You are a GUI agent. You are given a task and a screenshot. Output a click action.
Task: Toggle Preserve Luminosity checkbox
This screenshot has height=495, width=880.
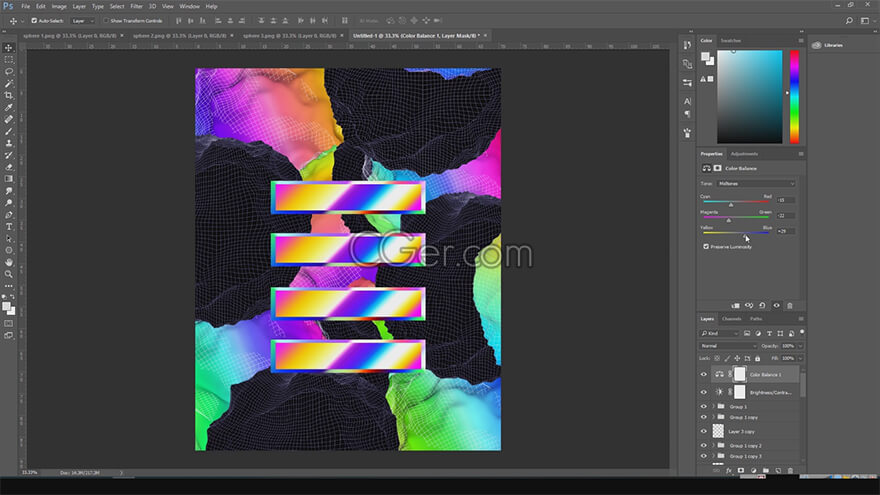pyautogui.click(x=706, y=246)
